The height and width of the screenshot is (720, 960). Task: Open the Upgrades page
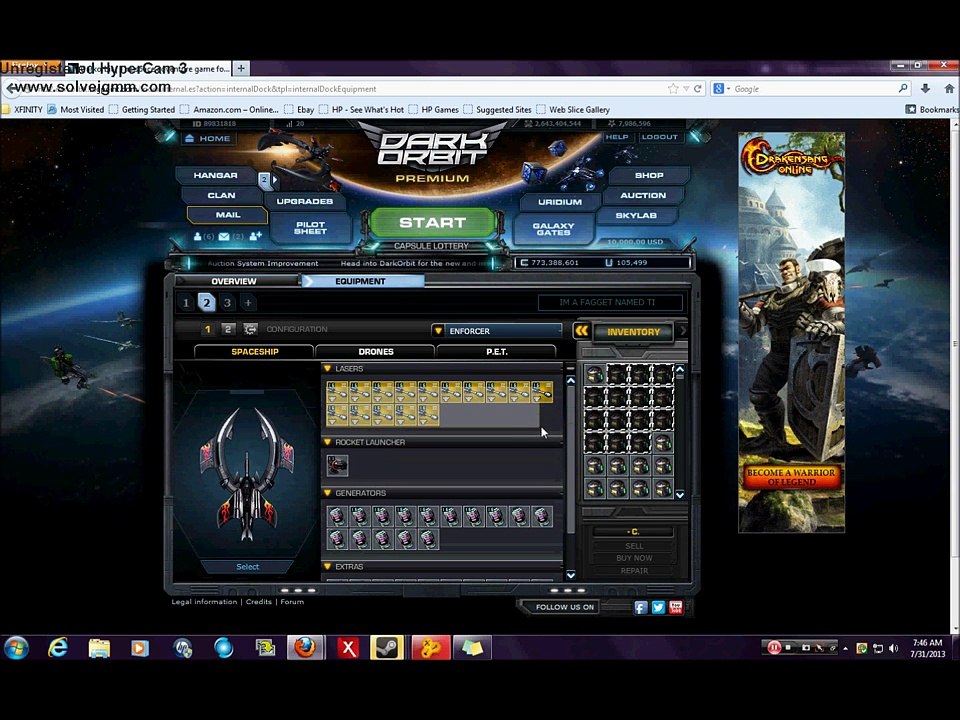pos(304,201)
